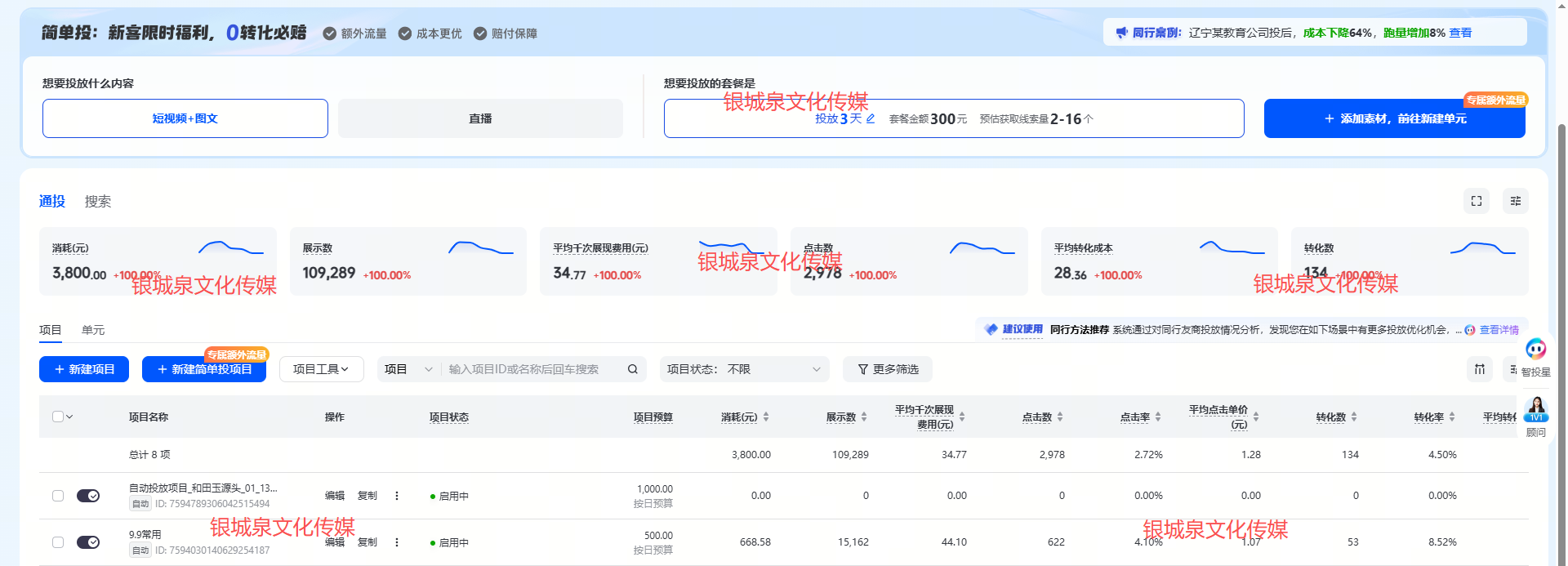Open the 项目 search type dropdown
Screen dimensions: 1568x566
408,369
